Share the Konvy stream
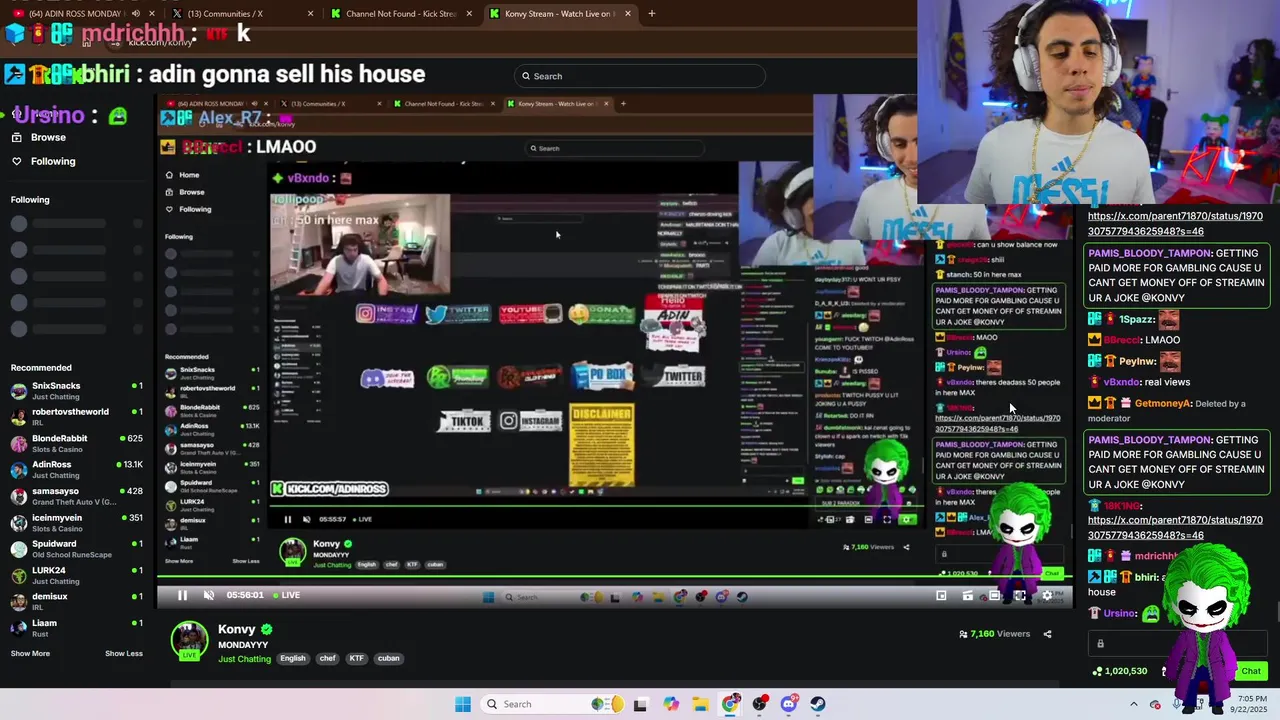The width and height of the screenshot is (1280, 720). point(1047,634)
